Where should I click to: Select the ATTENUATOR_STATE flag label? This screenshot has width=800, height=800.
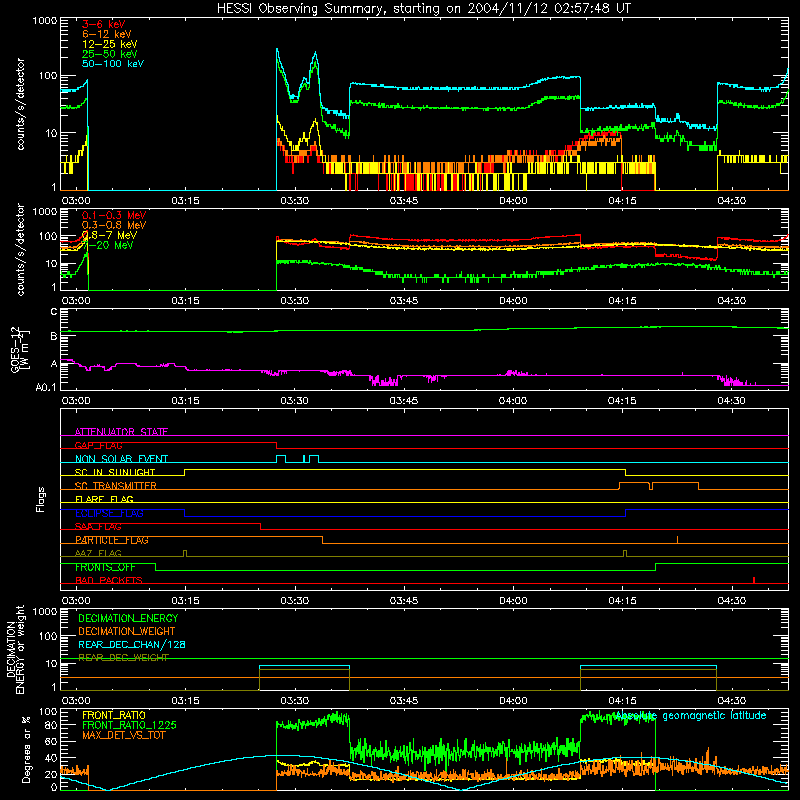121,432
